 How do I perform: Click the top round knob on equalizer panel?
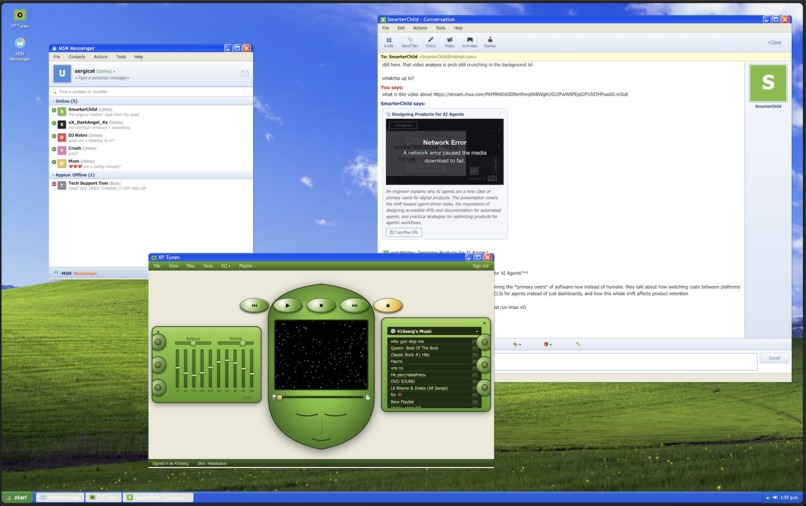(159, 342)
